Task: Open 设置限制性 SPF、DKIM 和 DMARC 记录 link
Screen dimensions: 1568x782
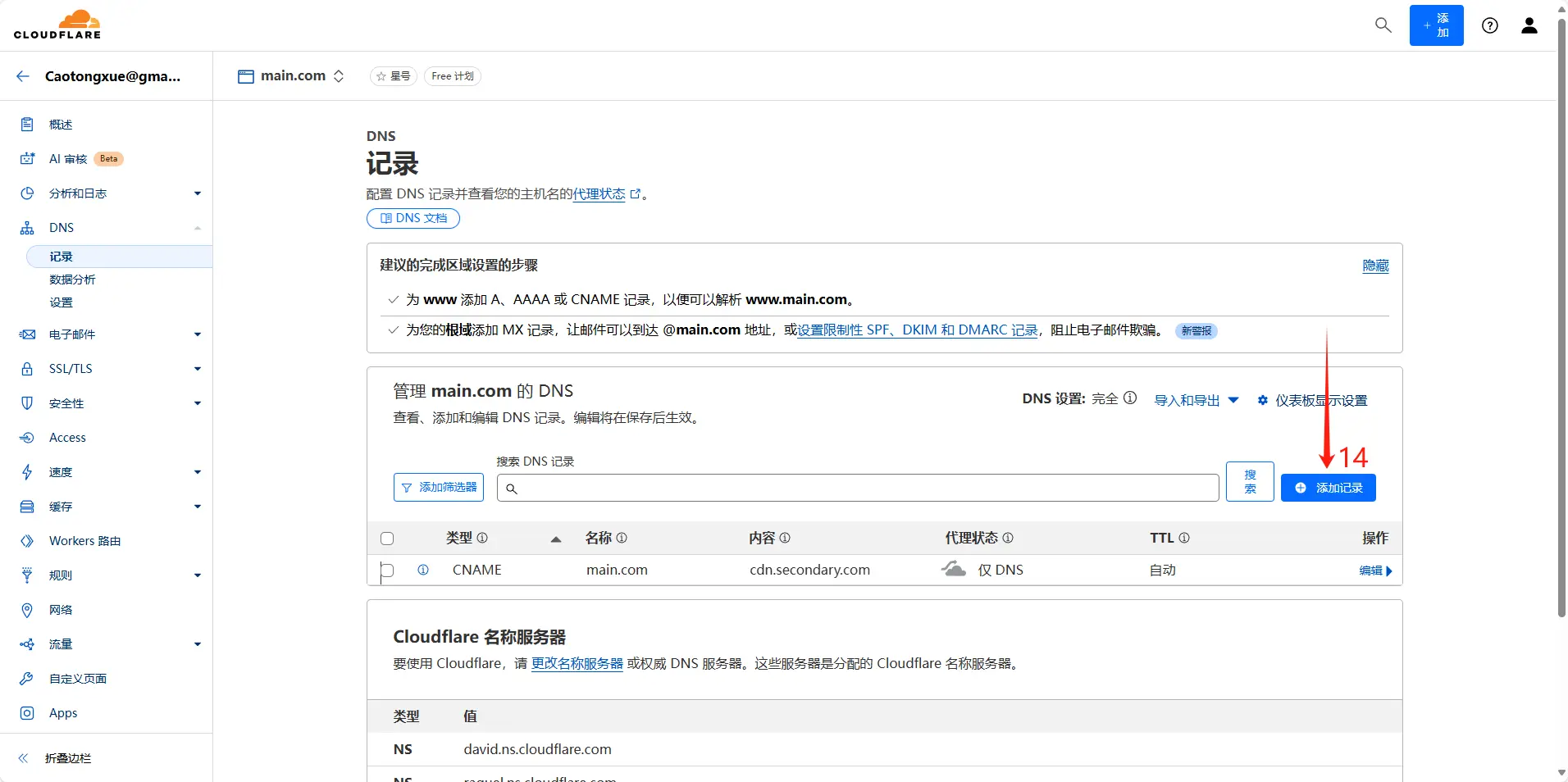Action: (x=918, y=330)
